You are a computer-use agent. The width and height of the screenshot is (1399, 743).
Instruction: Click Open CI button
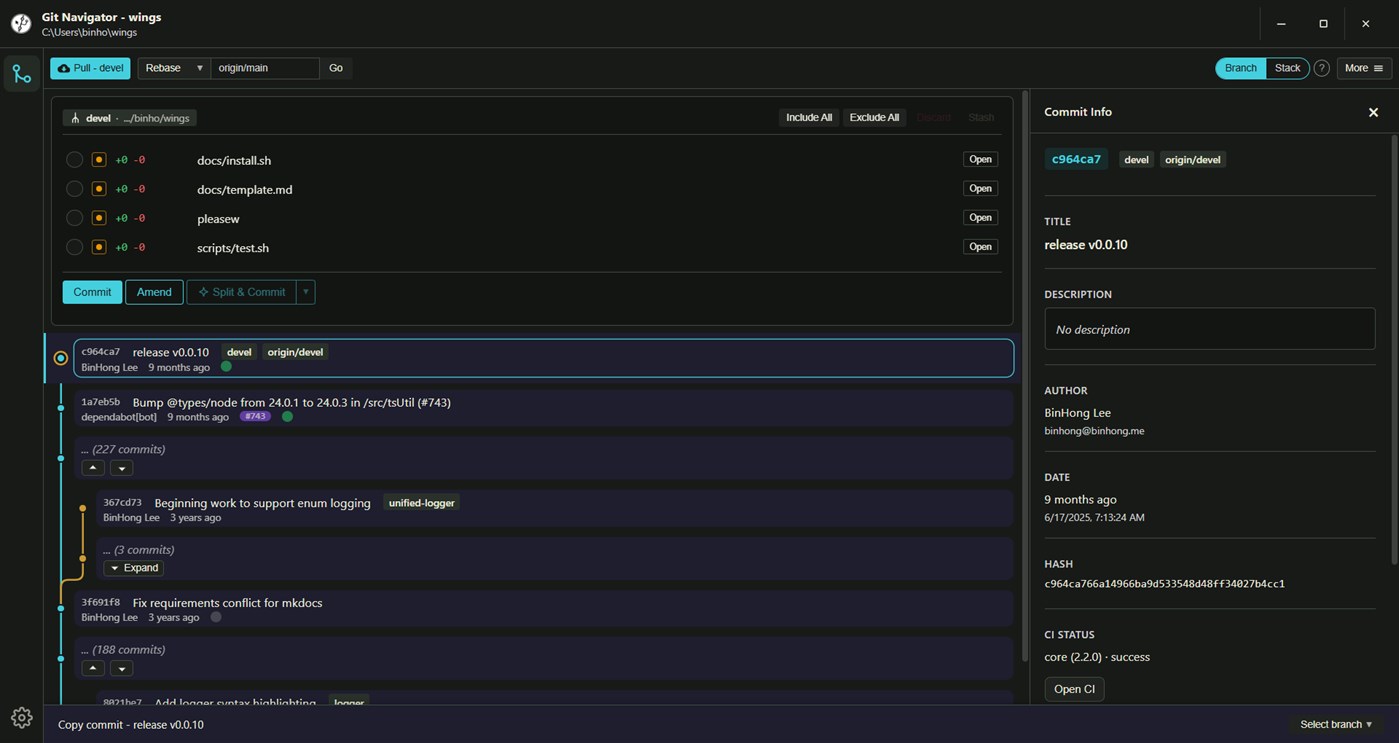(1074, 689)
